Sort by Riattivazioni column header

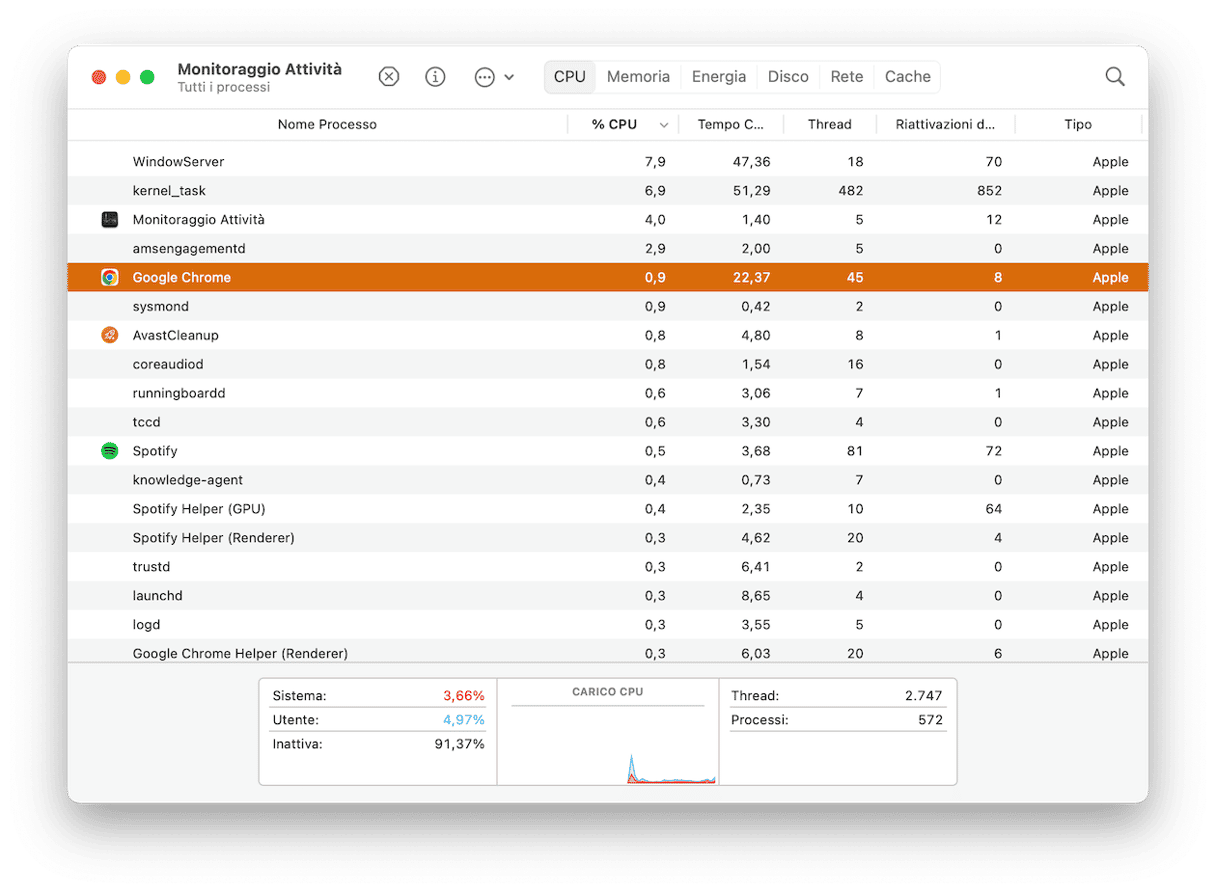coord(946,125)
